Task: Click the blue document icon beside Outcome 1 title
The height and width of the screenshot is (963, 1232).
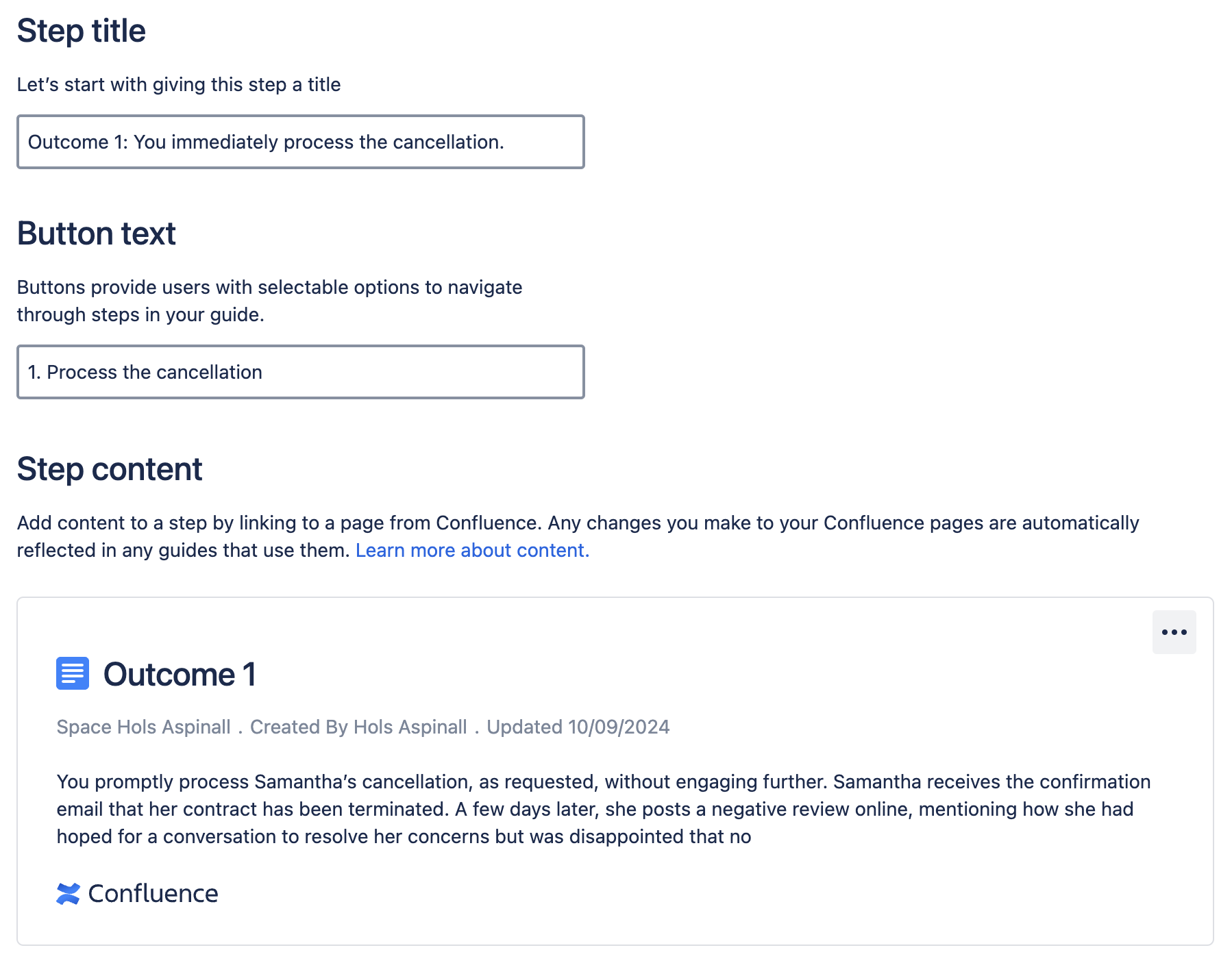Action: (72, 674)
